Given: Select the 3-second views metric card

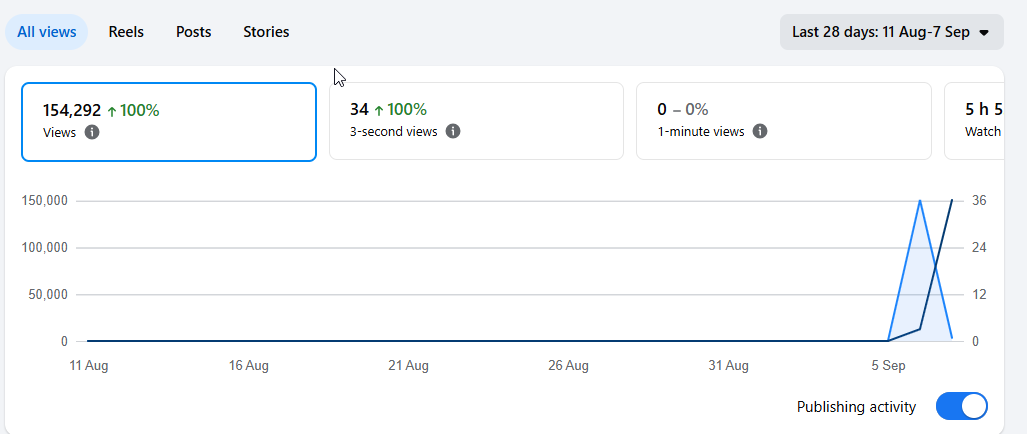Looking at the screenshot, I should (476, 121).
